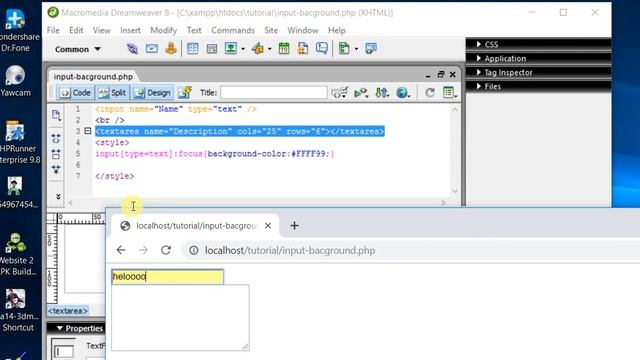Click the Preview in Browser globe icon
Screen dimensions: 640x360
point(403,93)
